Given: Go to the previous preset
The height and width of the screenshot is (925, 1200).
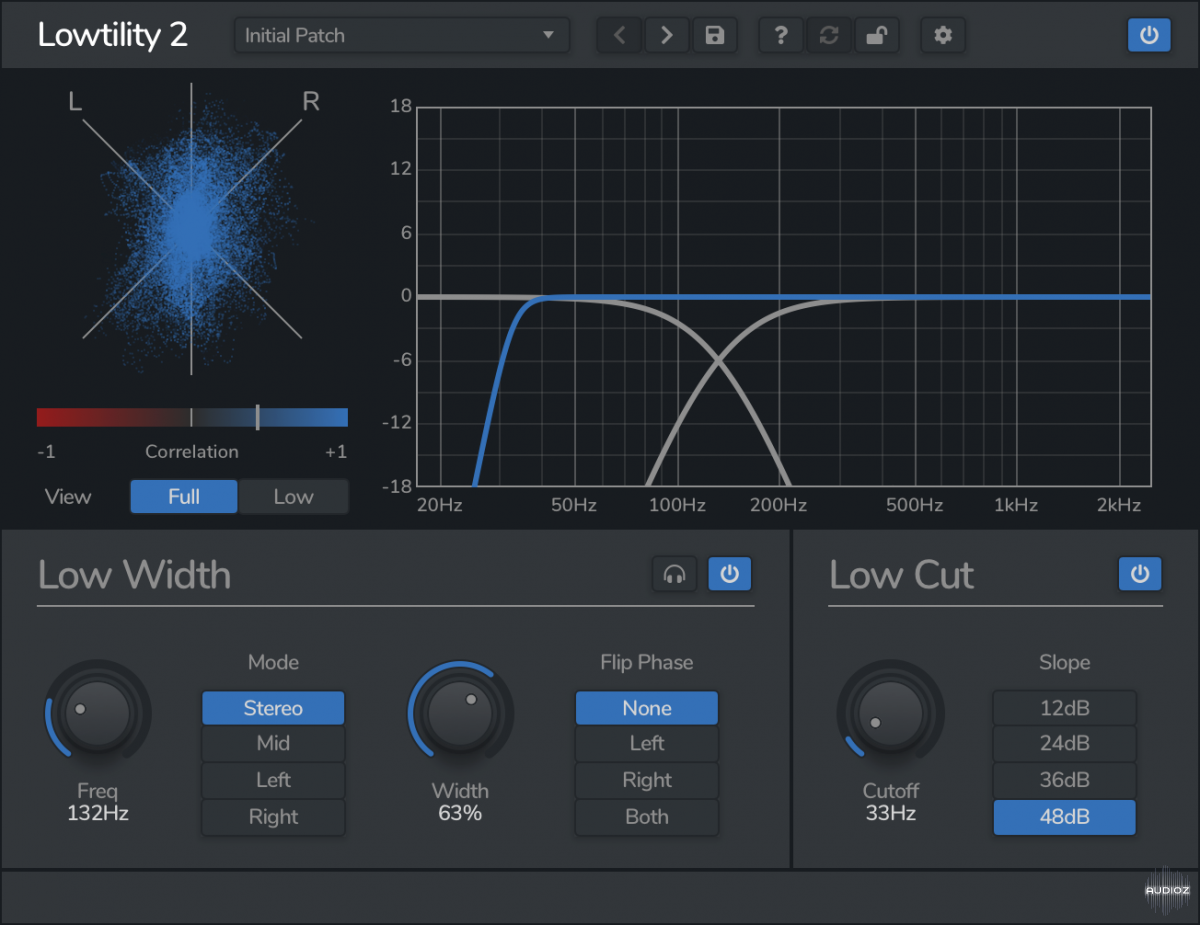Looking at the screenshot, I should (x=620, y=36).
